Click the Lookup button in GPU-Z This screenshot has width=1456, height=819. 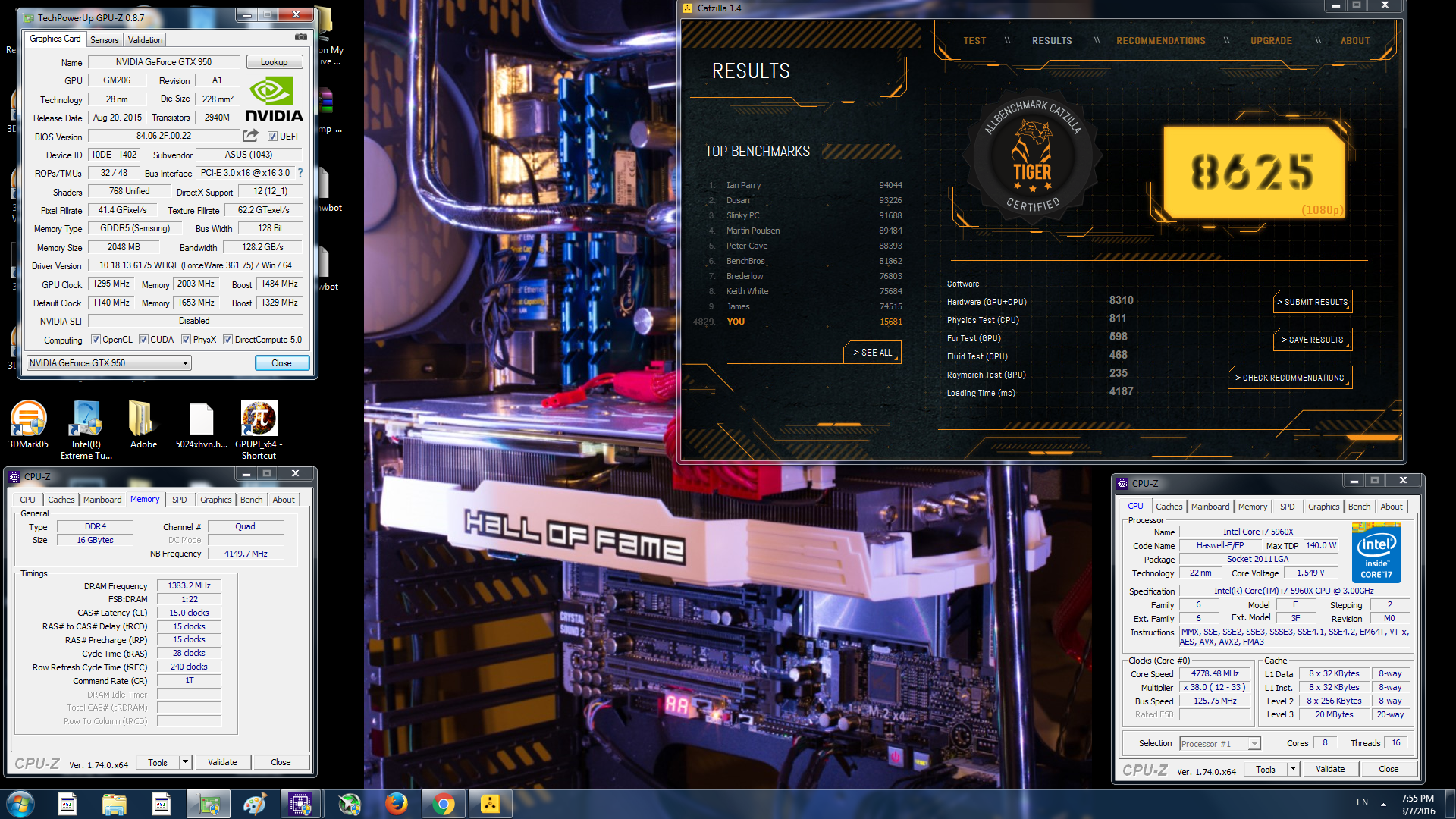(x=274, y=62)
